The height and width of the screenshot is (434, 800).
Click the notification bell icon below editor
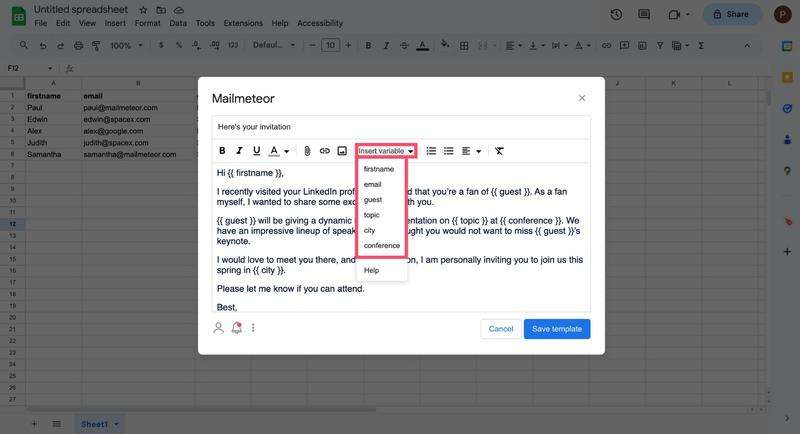[237, 328]
